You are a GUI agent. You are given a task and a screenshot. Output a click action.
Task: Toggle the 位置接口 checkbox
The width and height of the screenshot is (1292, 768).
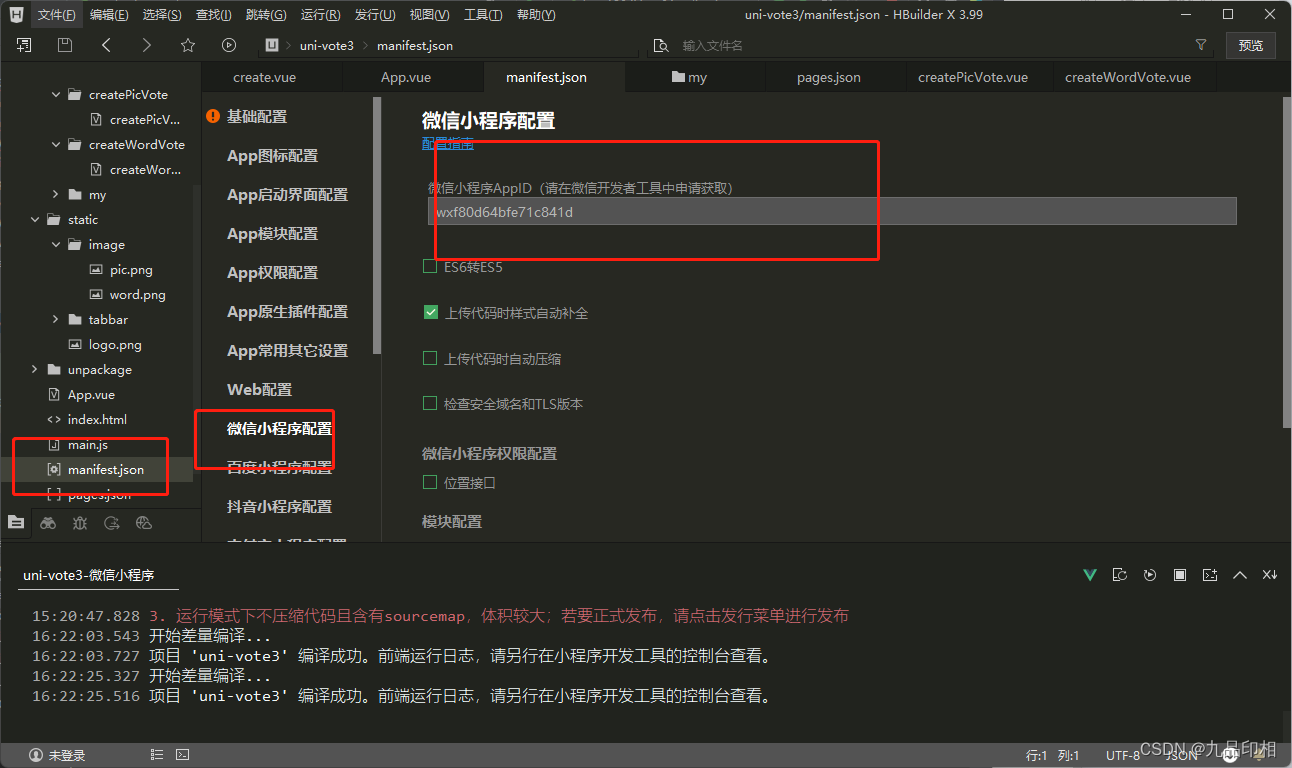[430, 483]
